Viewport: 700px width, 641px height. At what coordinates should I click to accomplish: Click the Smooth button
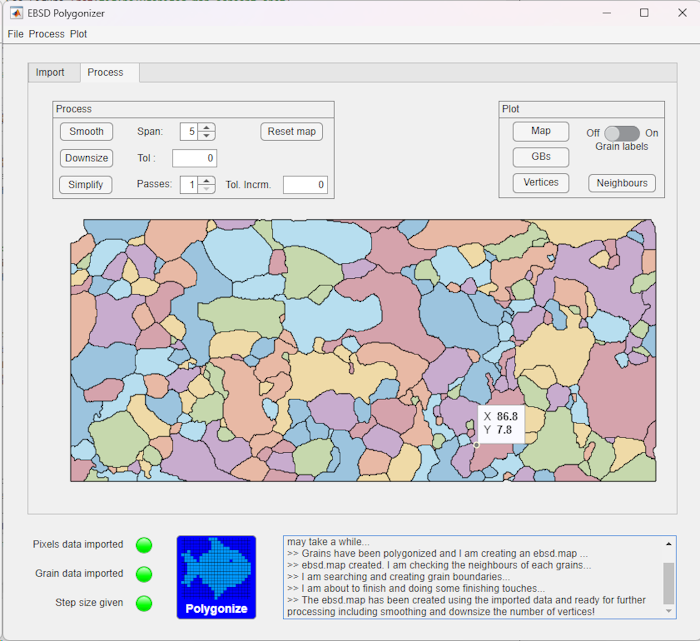tap(86, 132)
